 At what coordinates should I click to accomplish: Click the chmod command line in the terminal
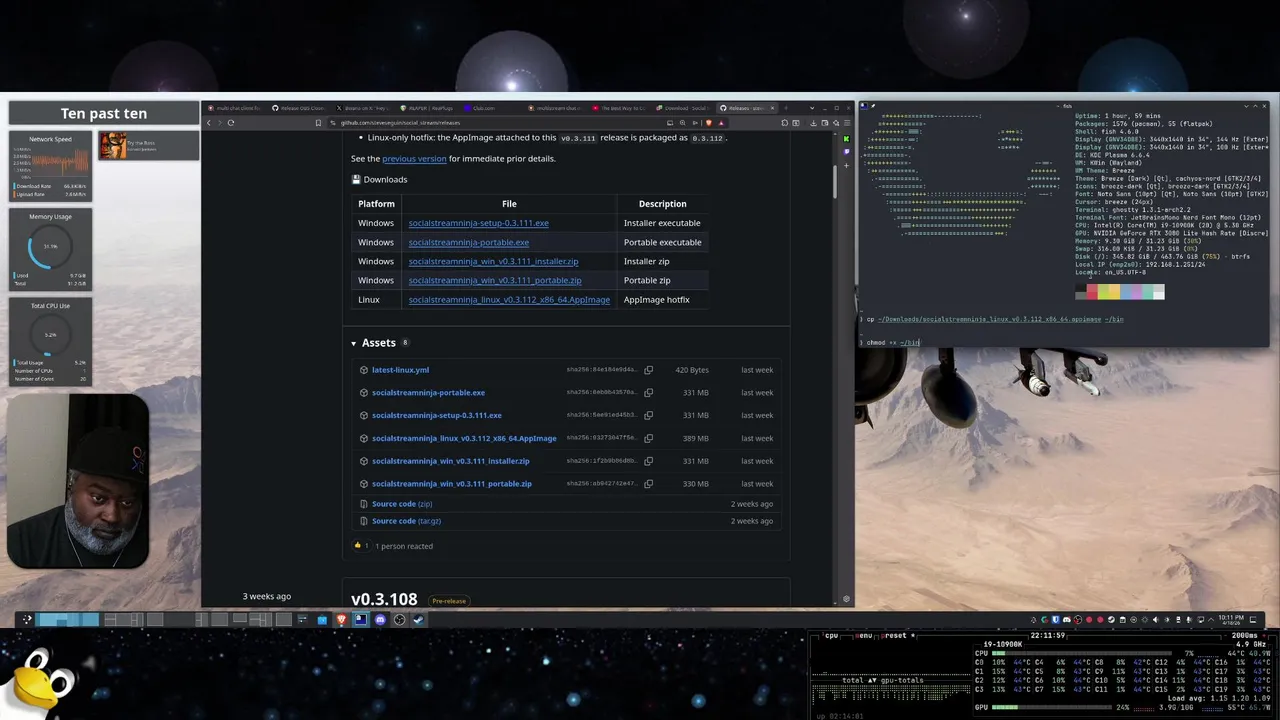(892, 343)
